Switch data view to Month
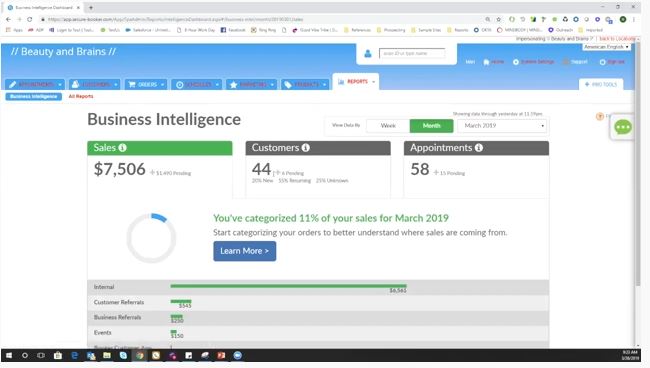This screenshot has height=368, width=650. [x=432, y=126]
